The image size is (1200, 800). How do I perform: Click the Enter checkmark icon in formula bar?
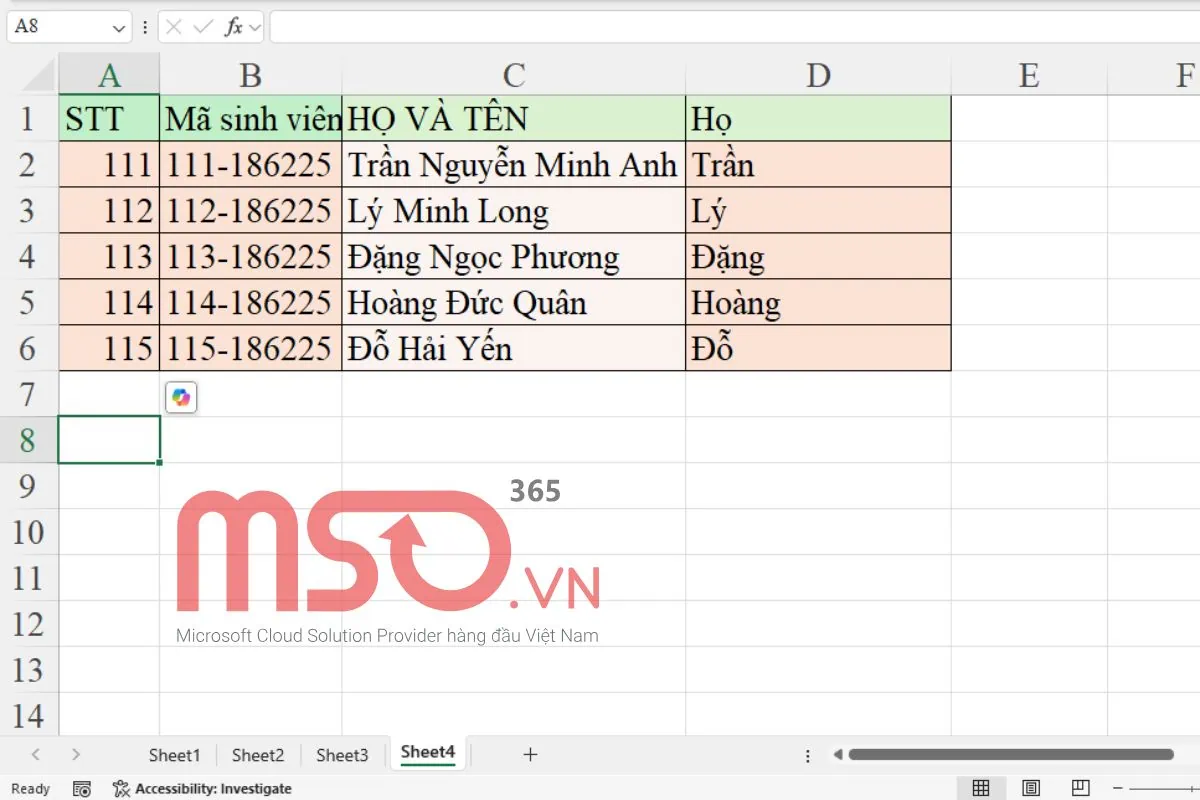coord(203,27)
